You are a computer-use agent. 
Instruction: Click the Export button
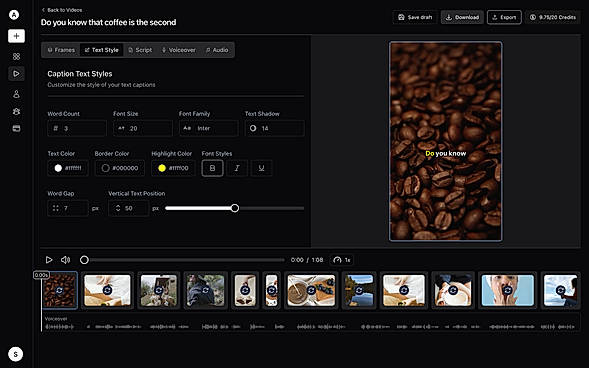click(504, 17)
